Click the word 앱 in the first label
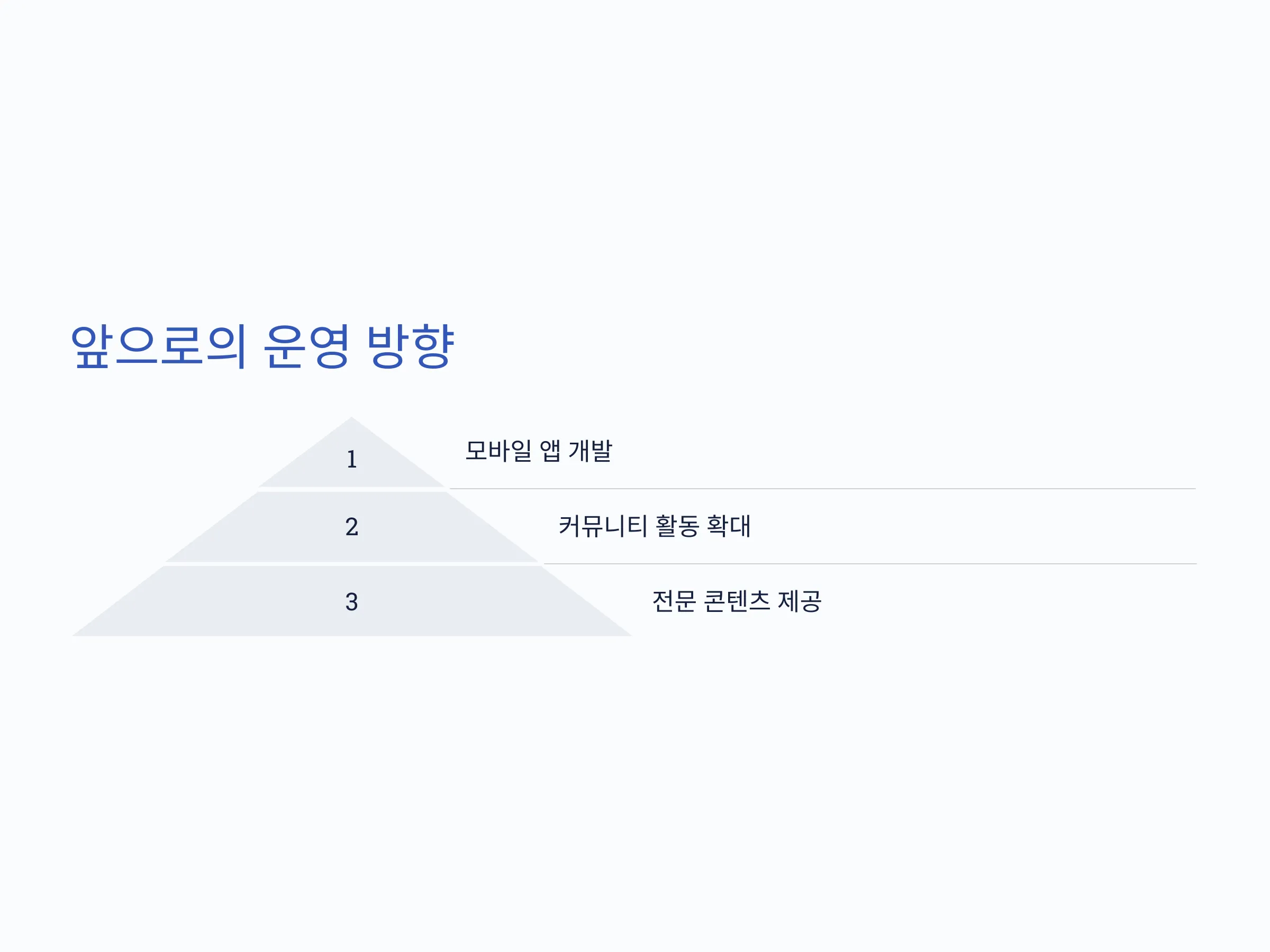This screenshot has width=1270, height=952. [x=550, y=451]
